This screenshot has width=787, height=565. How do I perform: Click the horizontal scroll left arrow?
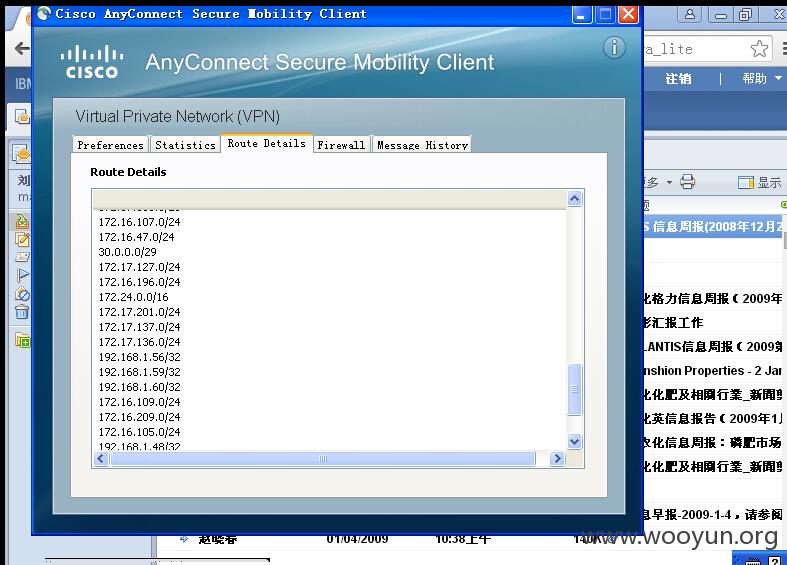(x=101, y=458)
